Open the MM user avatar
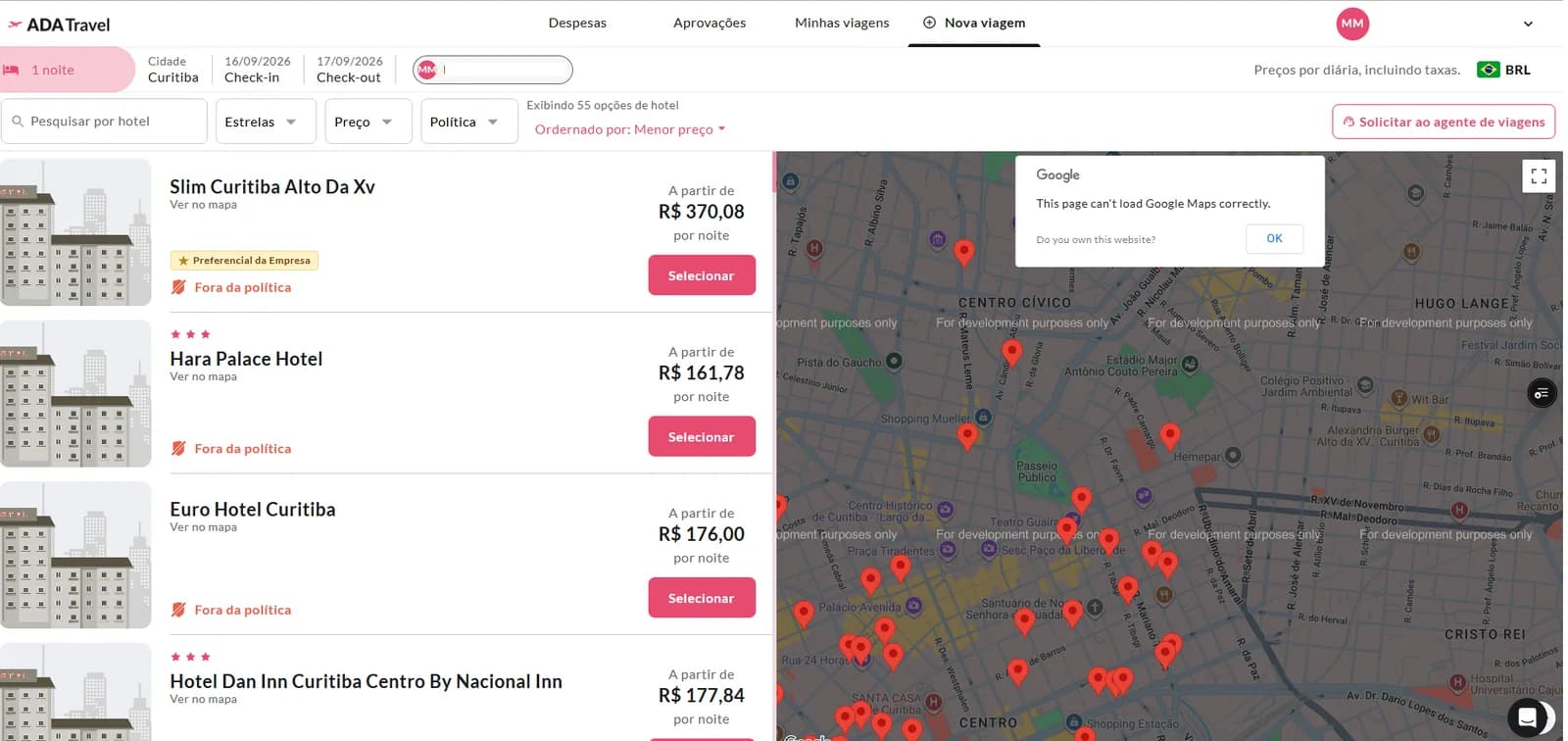The height and width of the screenshot is (741, 1568). 1352,24
